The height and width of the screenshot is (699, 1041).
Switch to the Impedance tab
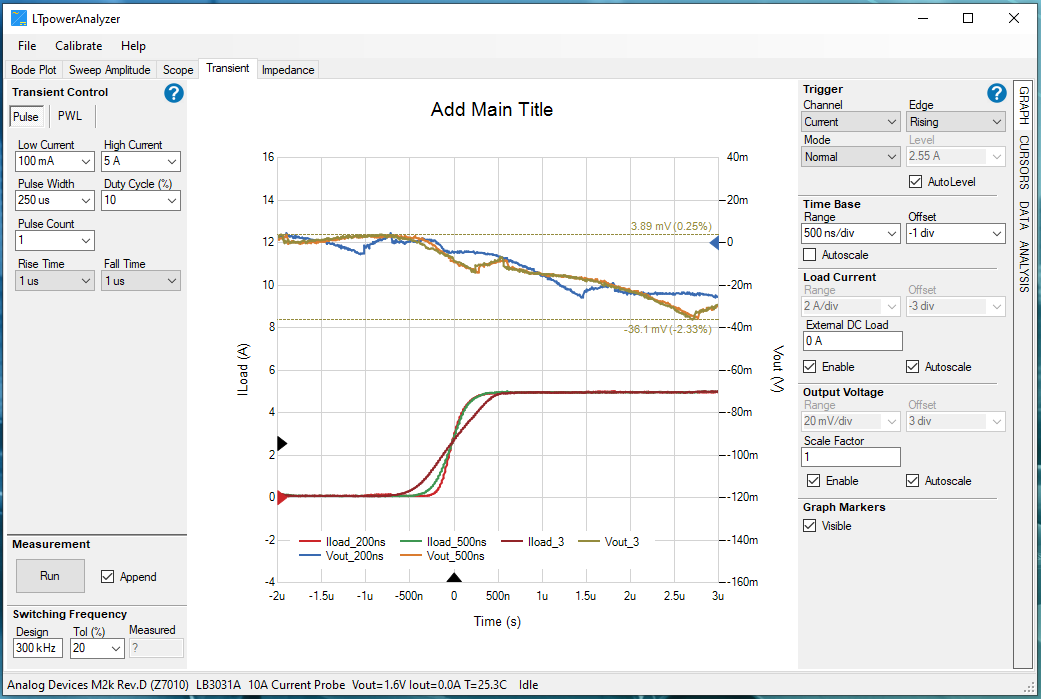pyautogui.click(x=288, y=69)
